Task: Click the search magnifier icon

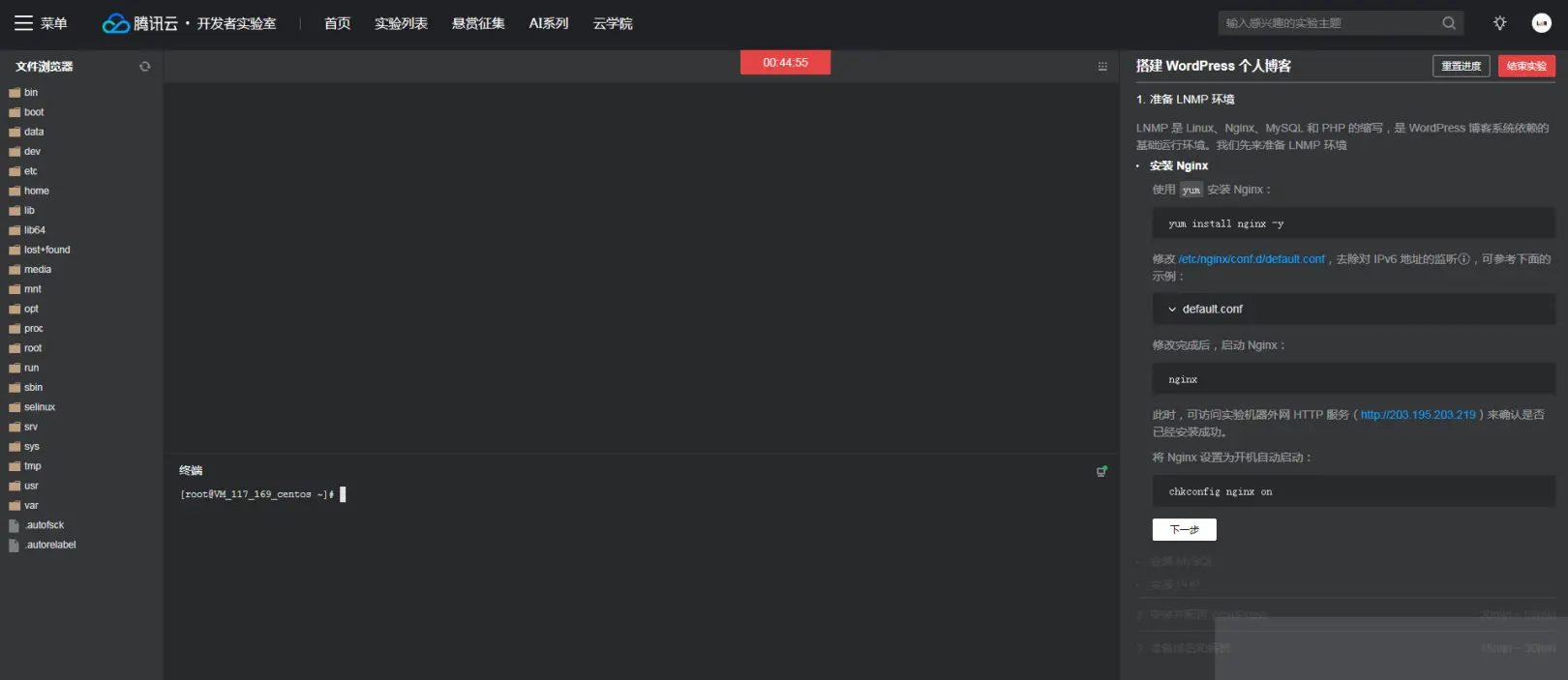Action: click(1448, 23)
